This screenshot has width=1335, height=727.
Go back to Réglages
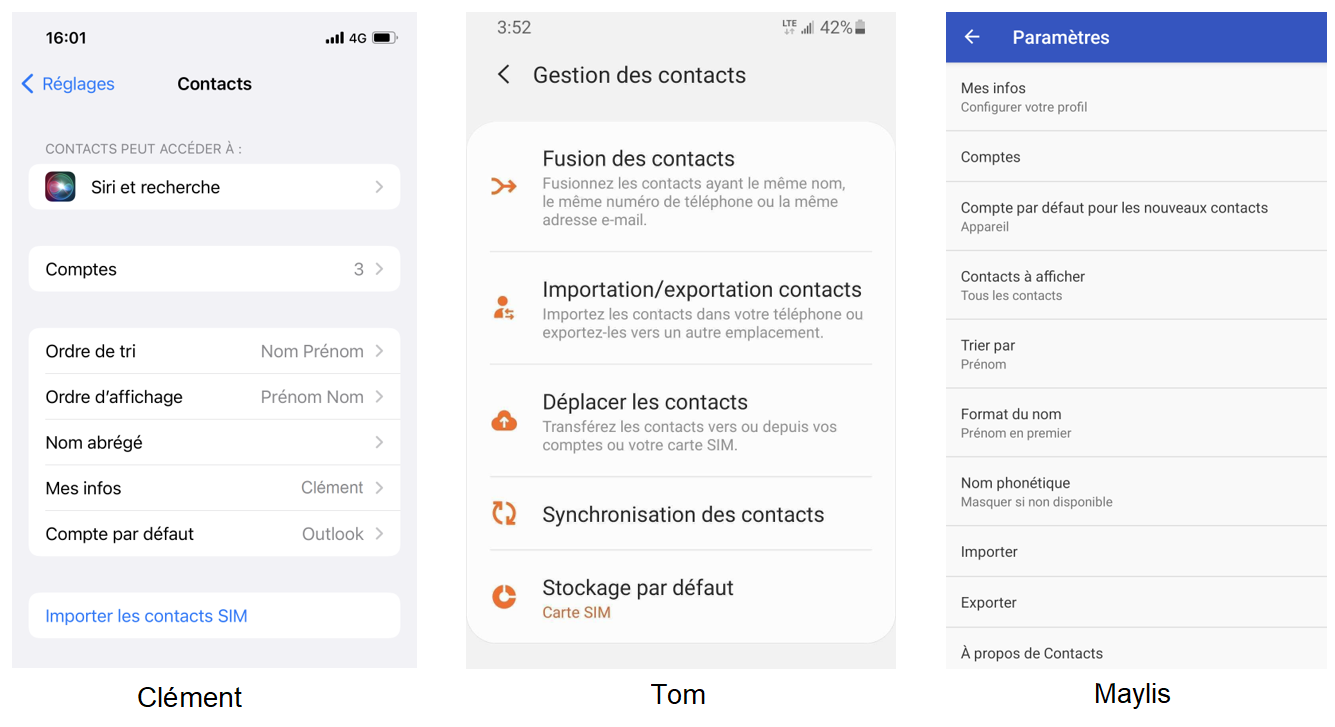[x=68, y=84]
